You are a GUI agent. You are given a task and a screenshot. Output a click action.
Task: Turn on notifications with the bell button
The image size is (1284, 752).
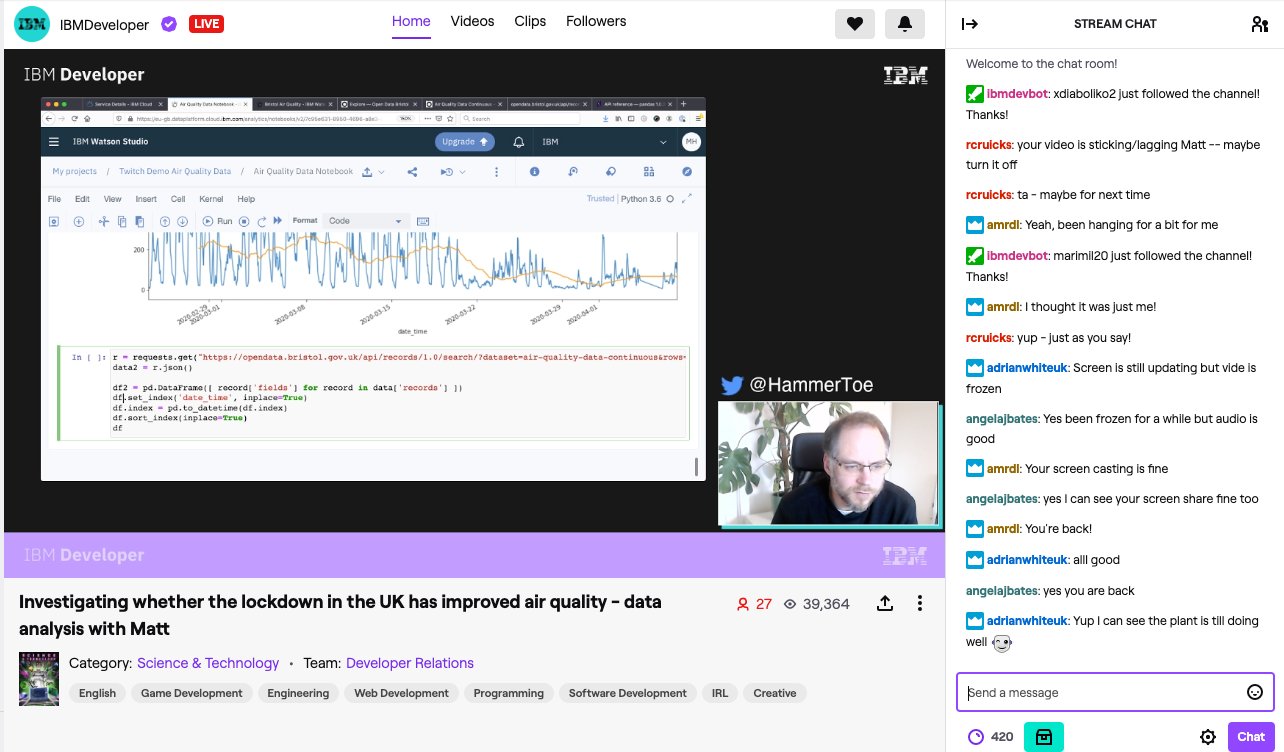pyautogui.click(x=905, y=24)
